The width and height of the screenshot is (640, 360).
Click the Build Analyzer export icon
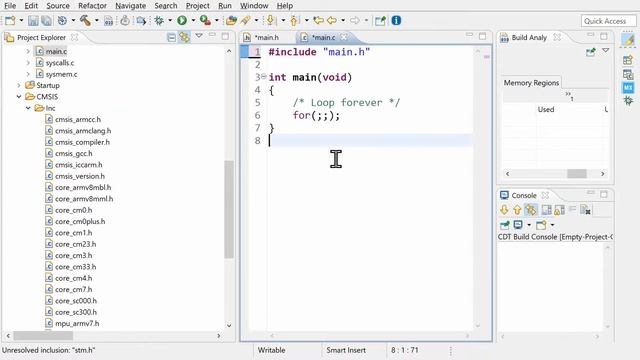click(590, 52)
